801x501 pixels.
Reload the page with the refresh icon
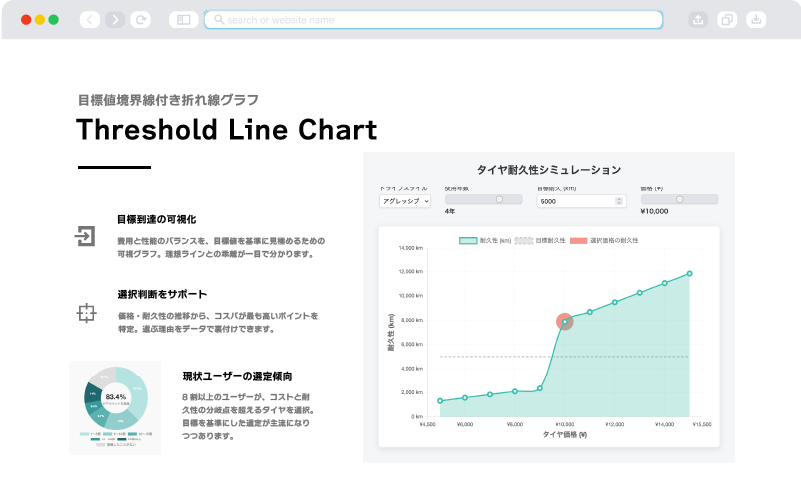coord(140,20)
